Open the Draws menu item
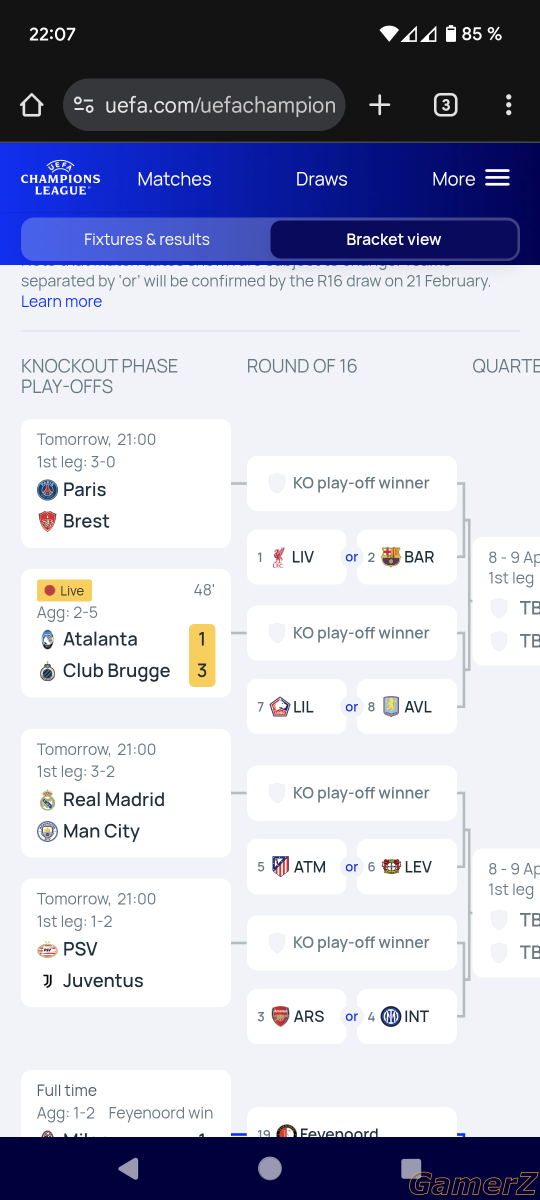The image size is (540, 1200). tap(322, 179)
